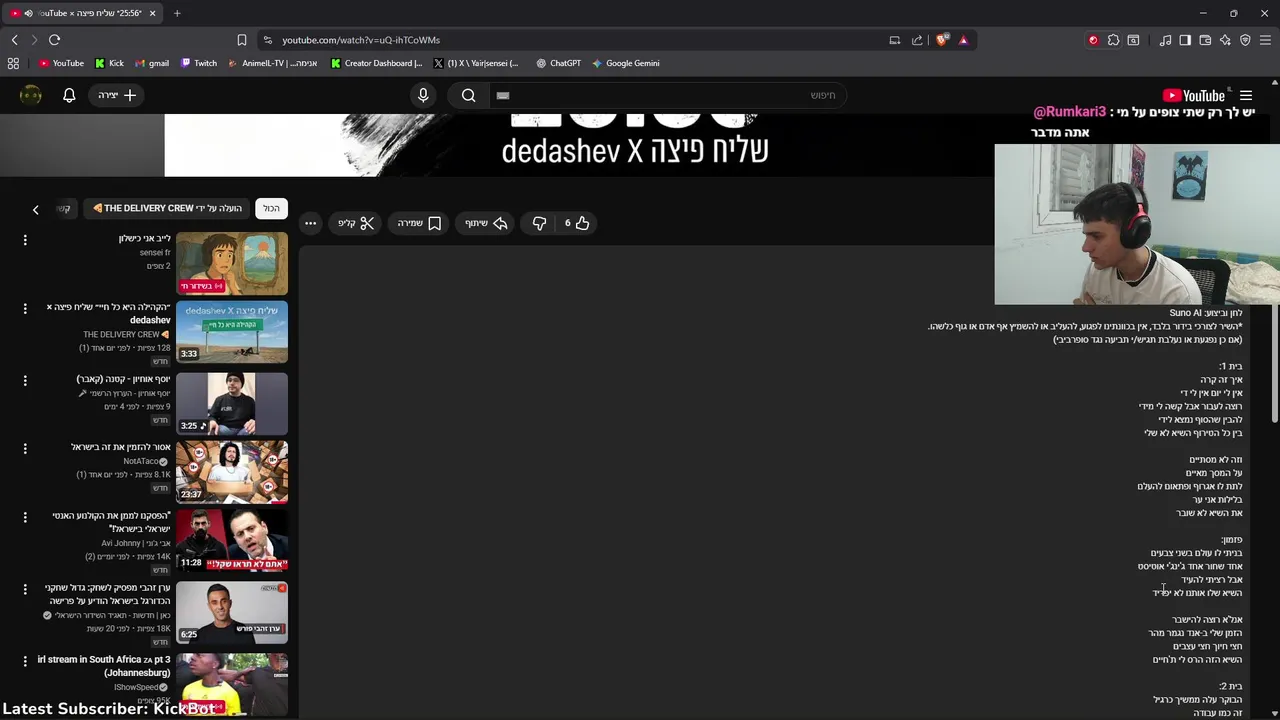Open the browser main menu icon
This screenshot has height=720, width=1280.
1265,40
